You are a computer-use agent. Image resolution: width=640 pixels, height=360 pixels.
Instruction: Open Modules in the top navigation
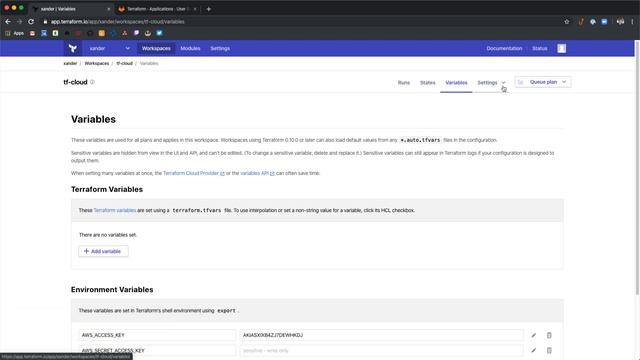(190, 48)
